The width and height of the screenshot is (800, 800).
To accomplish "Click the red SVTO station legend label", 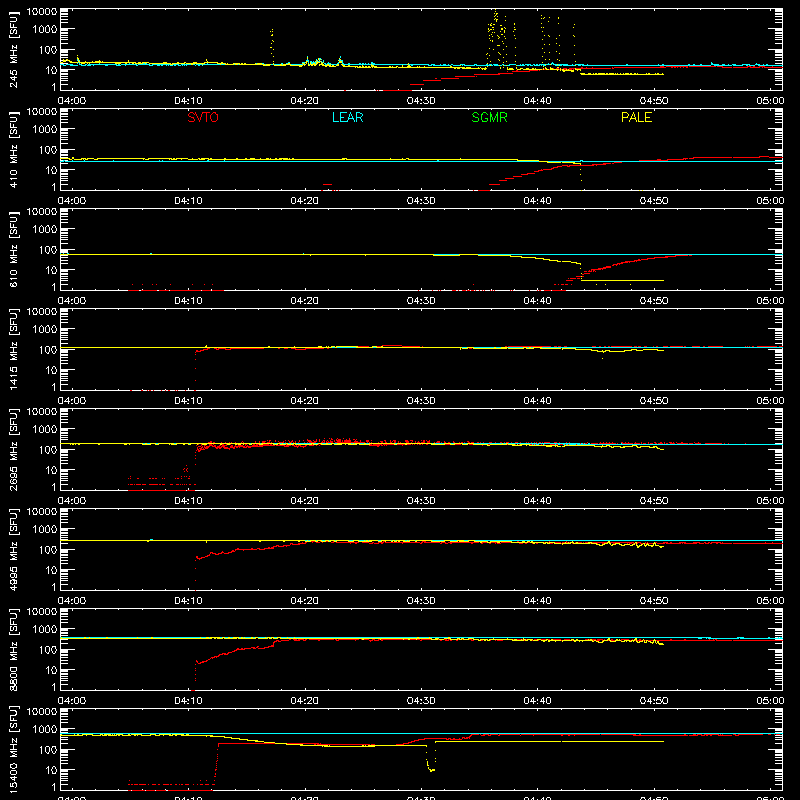I will click(203, 117).
